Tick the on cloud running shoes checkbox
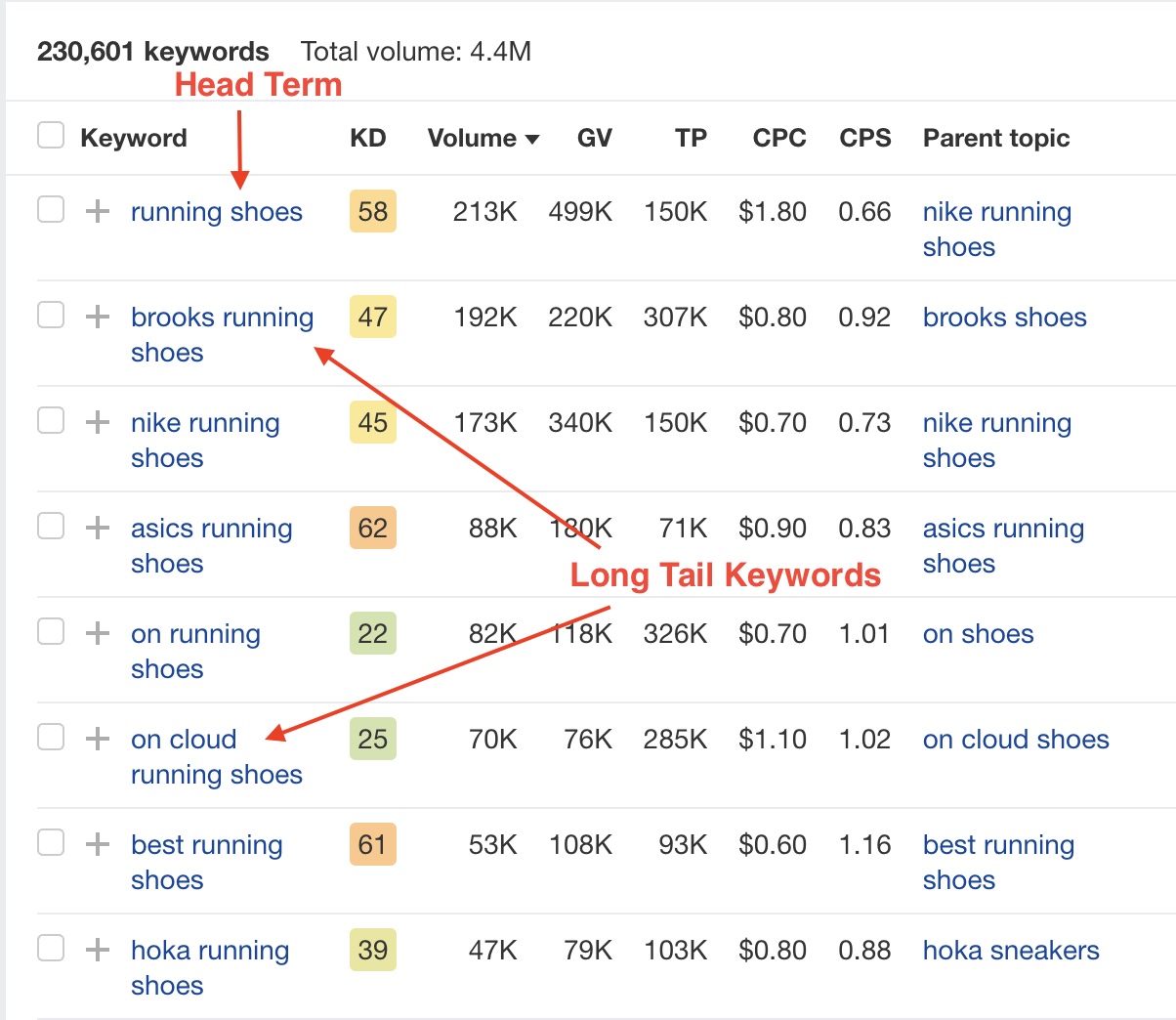1176x1020 pixels. pyautogui.click(x=51, y=737)
